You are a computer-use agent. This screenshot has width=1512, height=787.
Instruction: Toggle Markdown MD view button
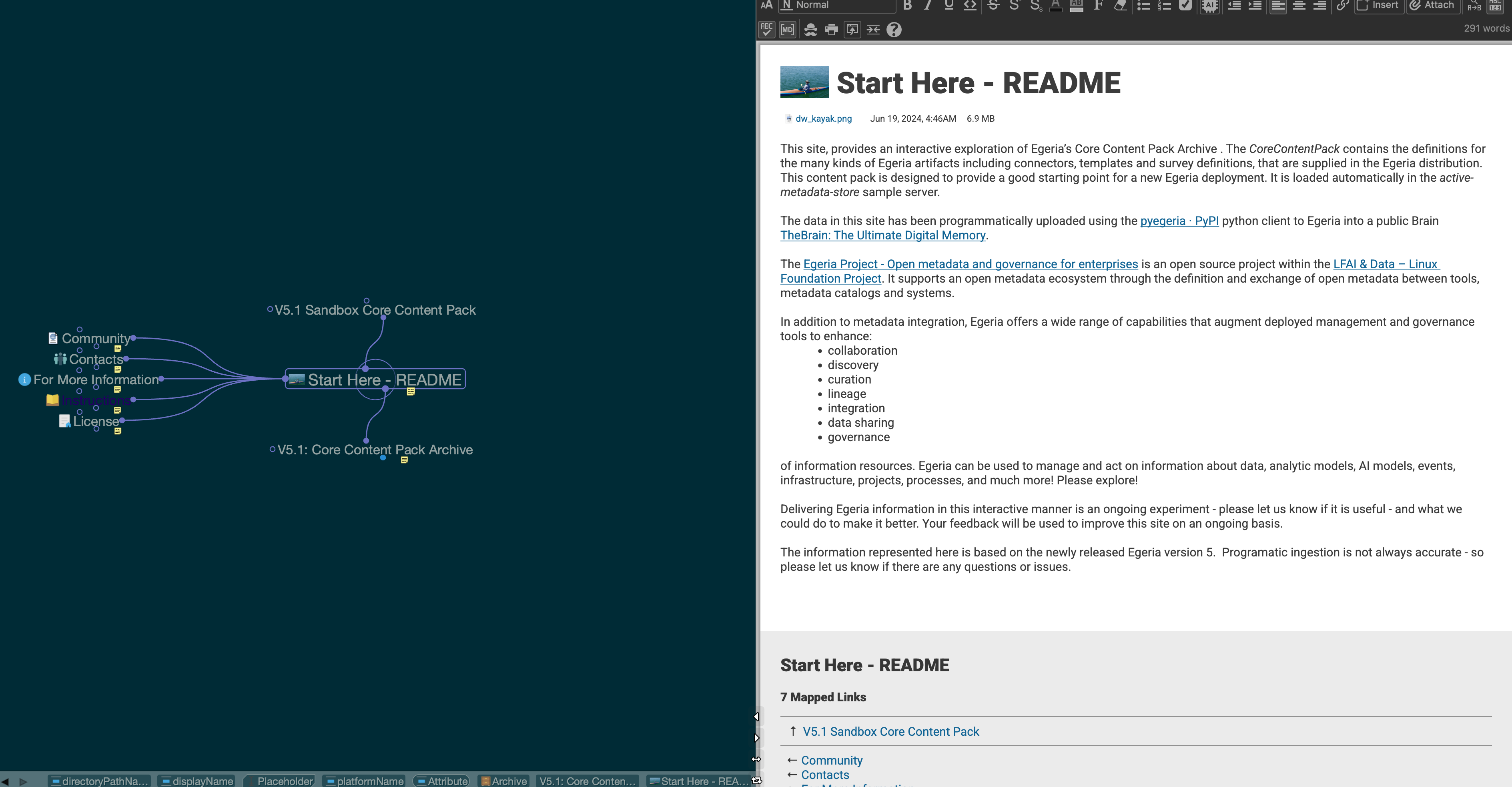coord(788,29)
